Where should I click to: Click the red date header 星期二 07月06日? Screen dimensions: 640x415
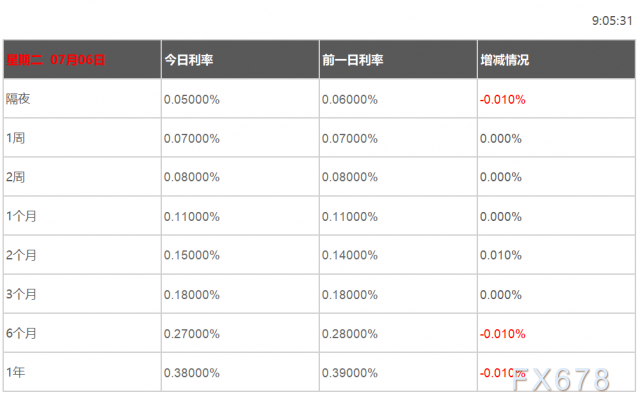pyautogui.click(x=56, y=60)
